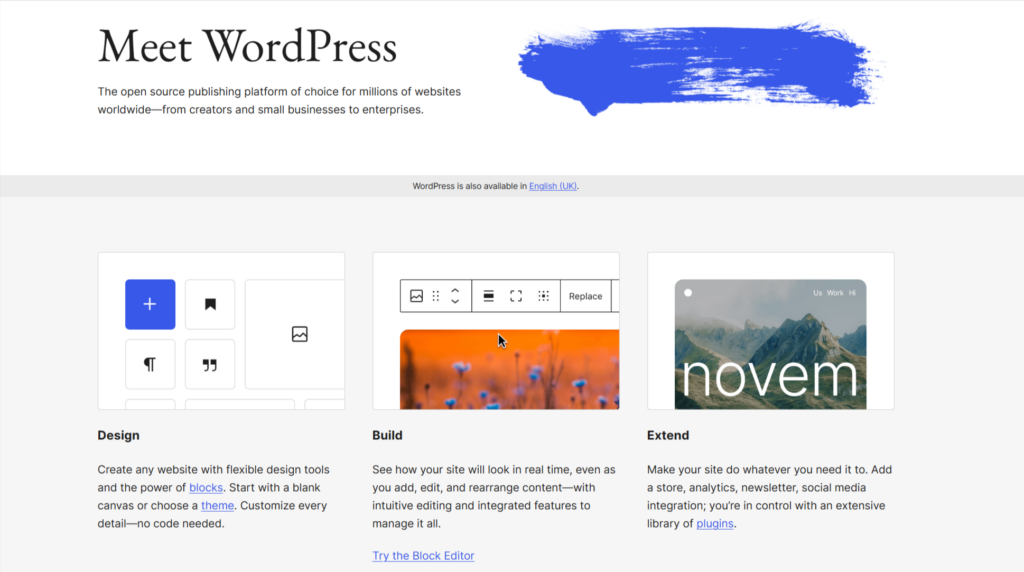Click the drag handle dots in block toolbar
The width and height of the screenshot is (1024, 572).
click(x=436, y=296)
